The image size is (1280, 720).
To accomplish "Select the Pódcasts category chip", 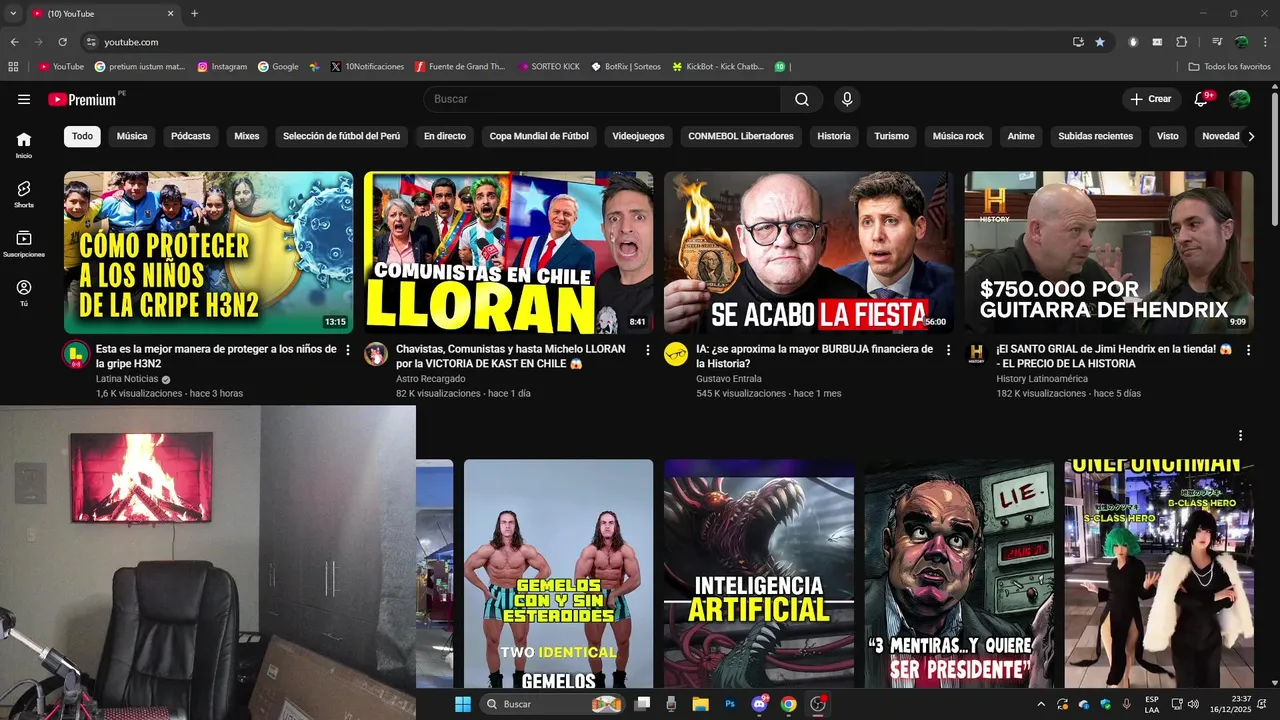I will [190, 136].
